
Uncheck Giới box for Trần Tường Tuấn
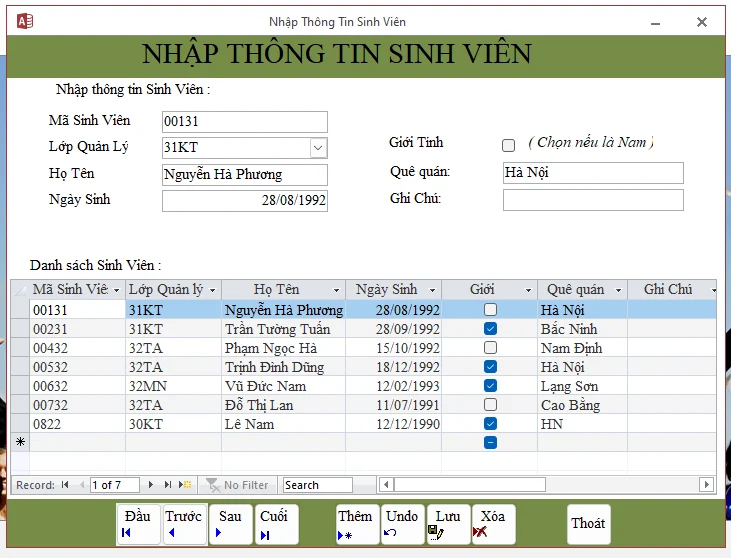(490, 329)
